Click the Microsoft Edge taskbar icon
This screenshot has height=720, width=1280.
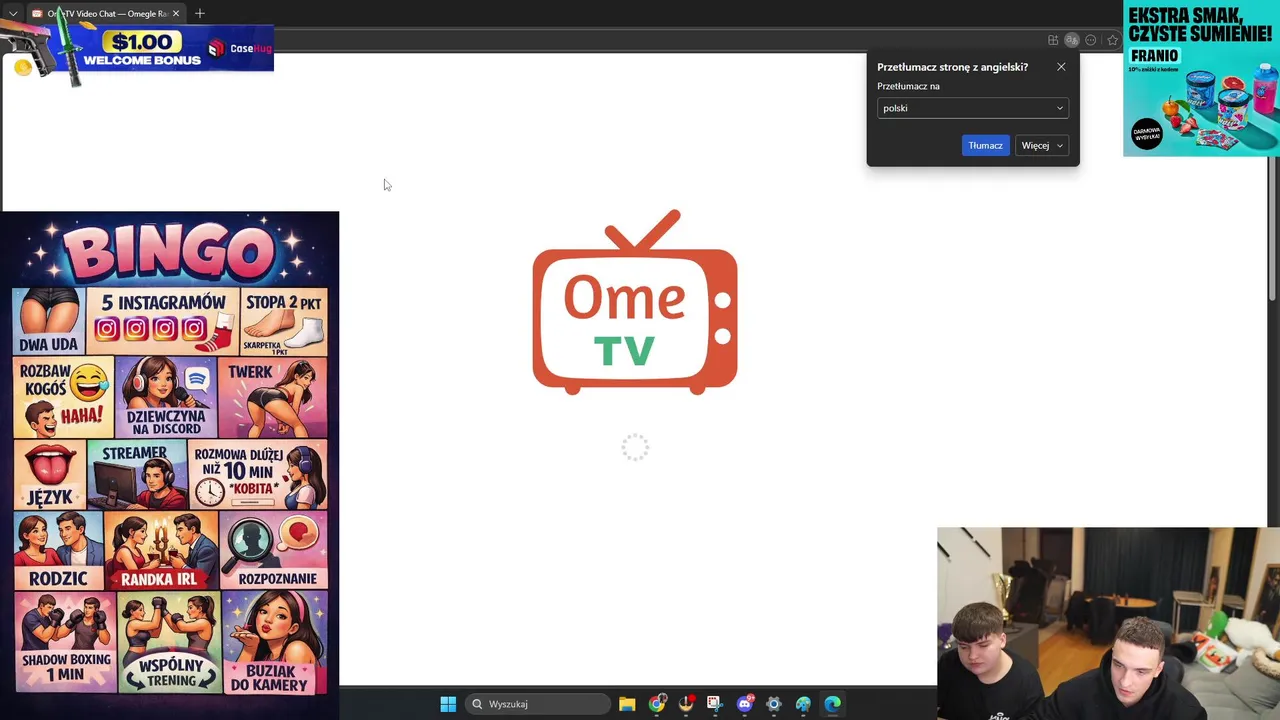tap(832, 704)
